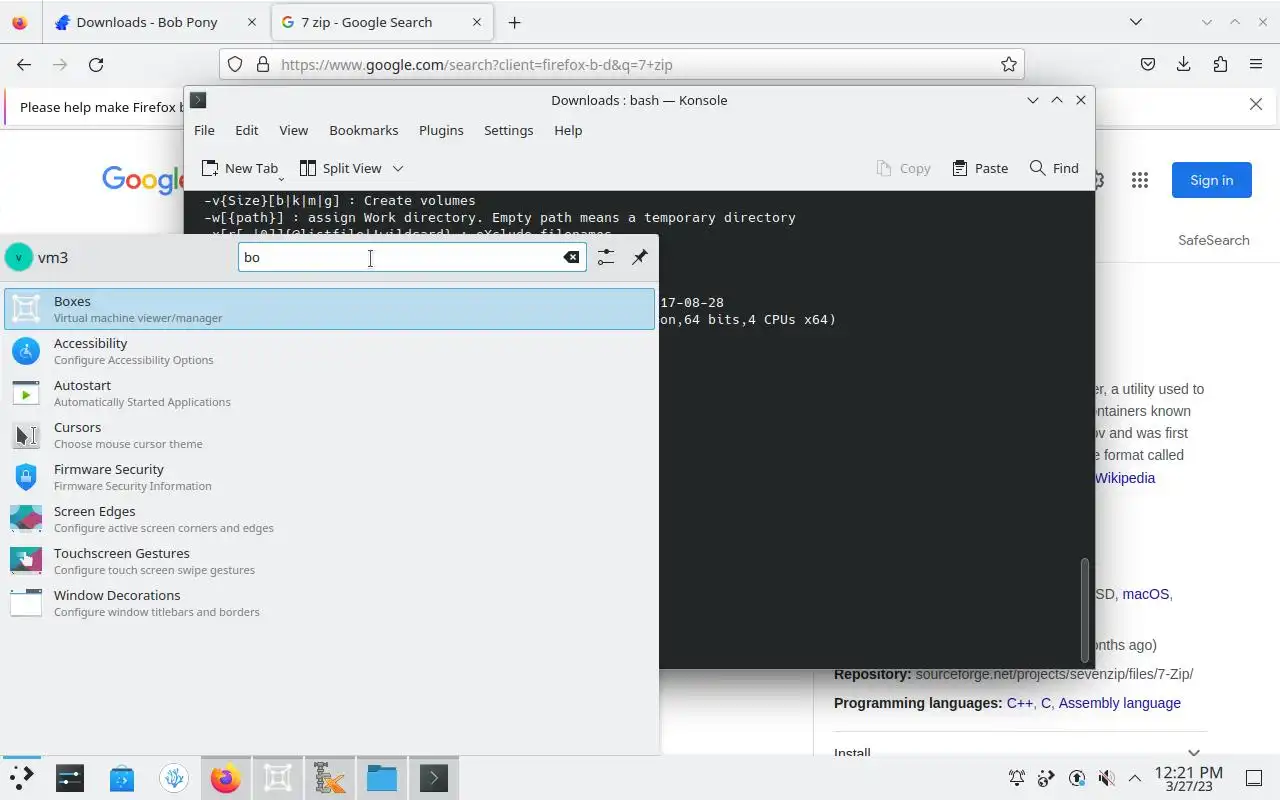Clear the launcher search field
1280x800 pixels.
571,257
